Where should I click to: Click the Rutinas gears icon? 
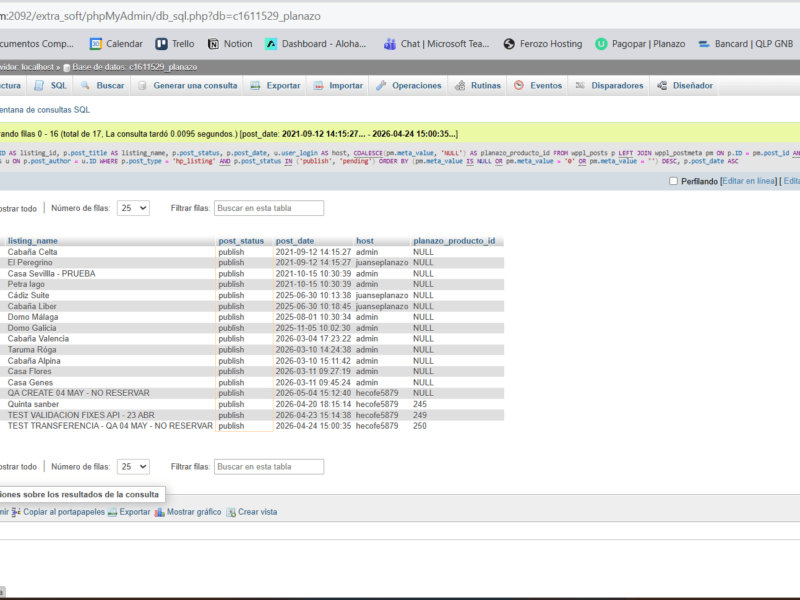(x=460, y=86)
